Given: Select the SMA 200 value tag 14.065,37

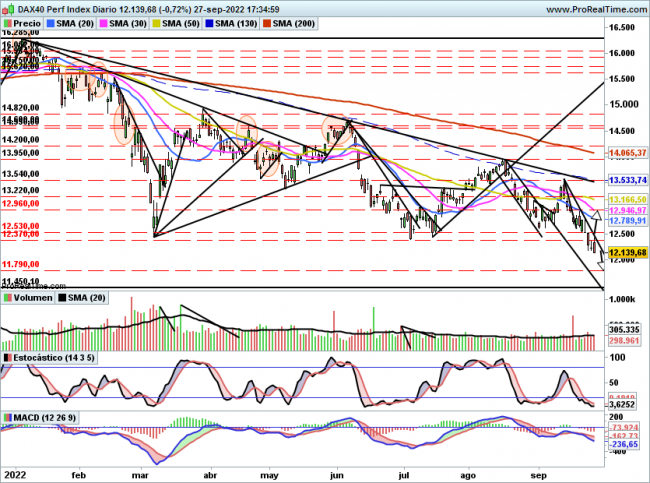Looking at the screenshot, I should point(627,153).
